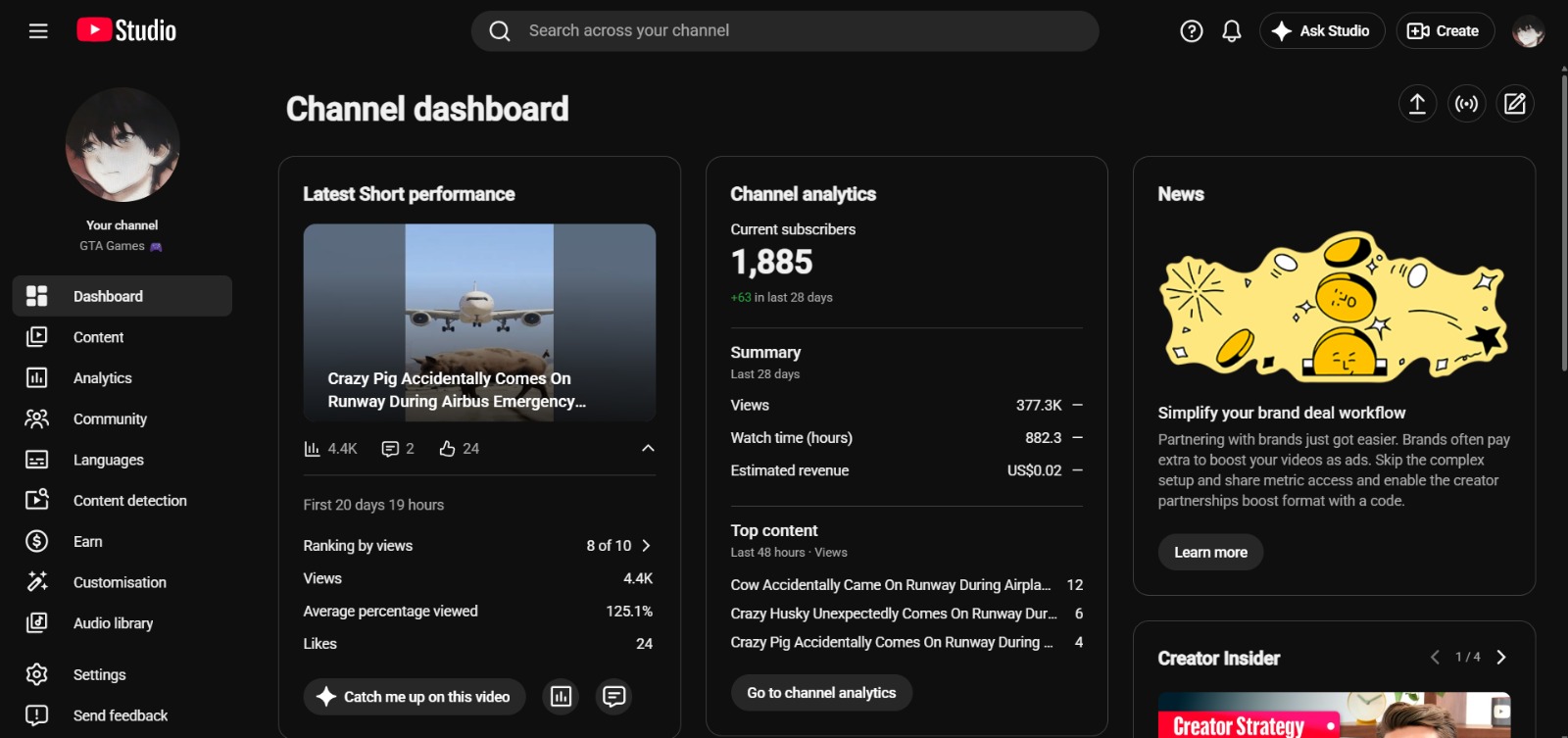Go to next Creator Insider item
The image size is (1568, 738).
point(1501,658)
